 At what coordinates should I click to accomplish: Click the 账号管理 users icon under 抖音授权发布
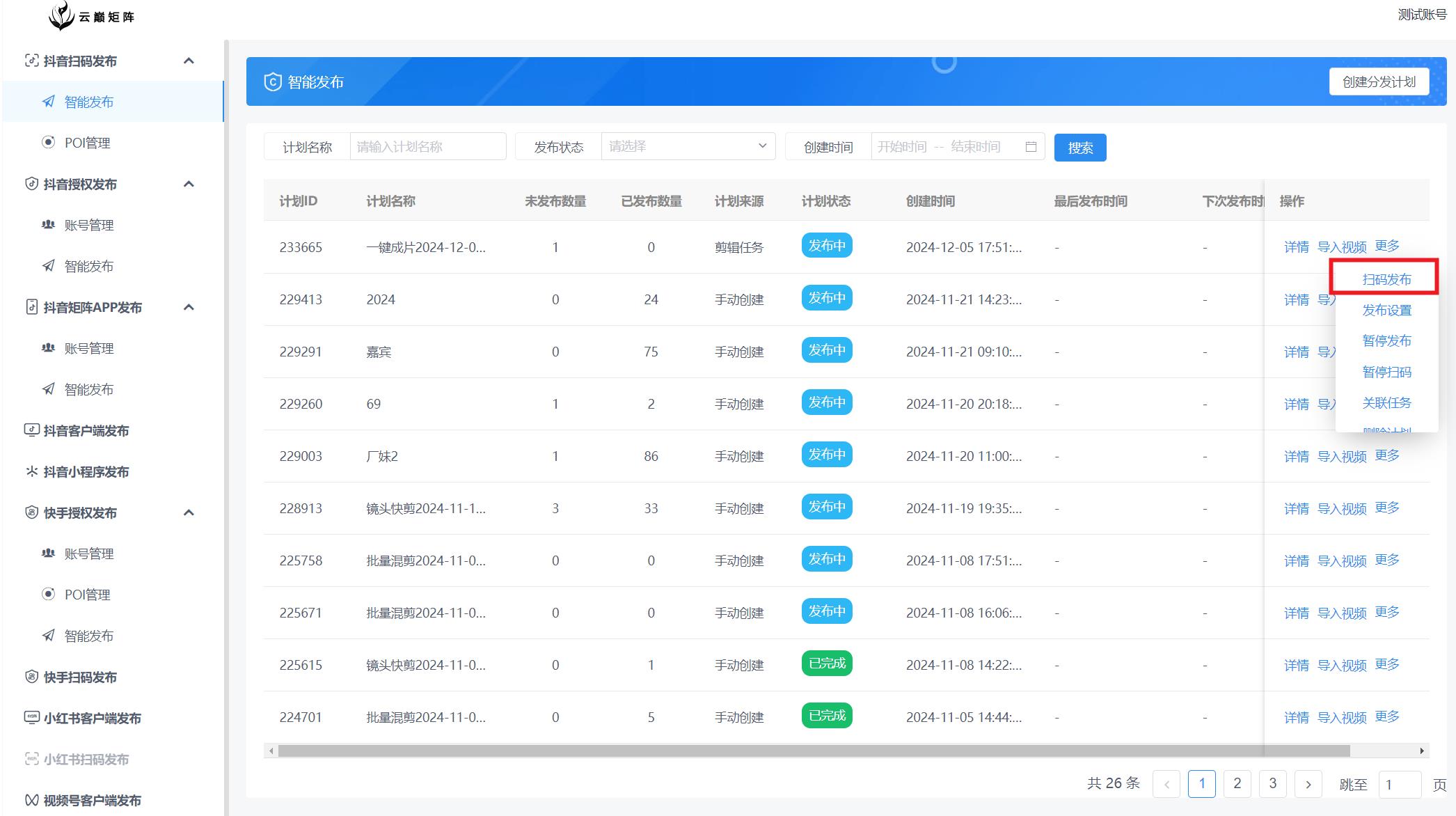click(48, 225)
